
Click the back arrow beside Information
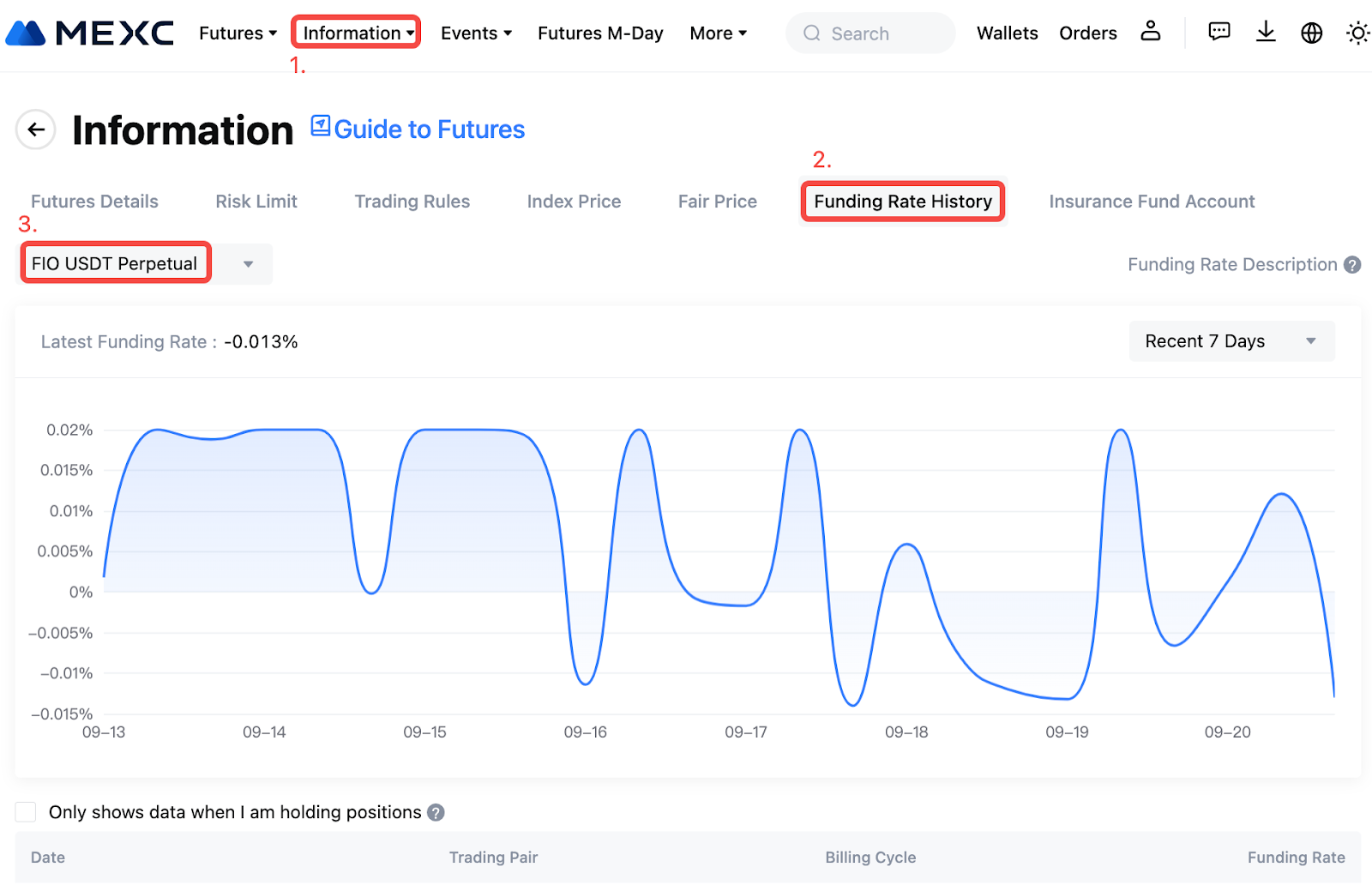[36, 129]
